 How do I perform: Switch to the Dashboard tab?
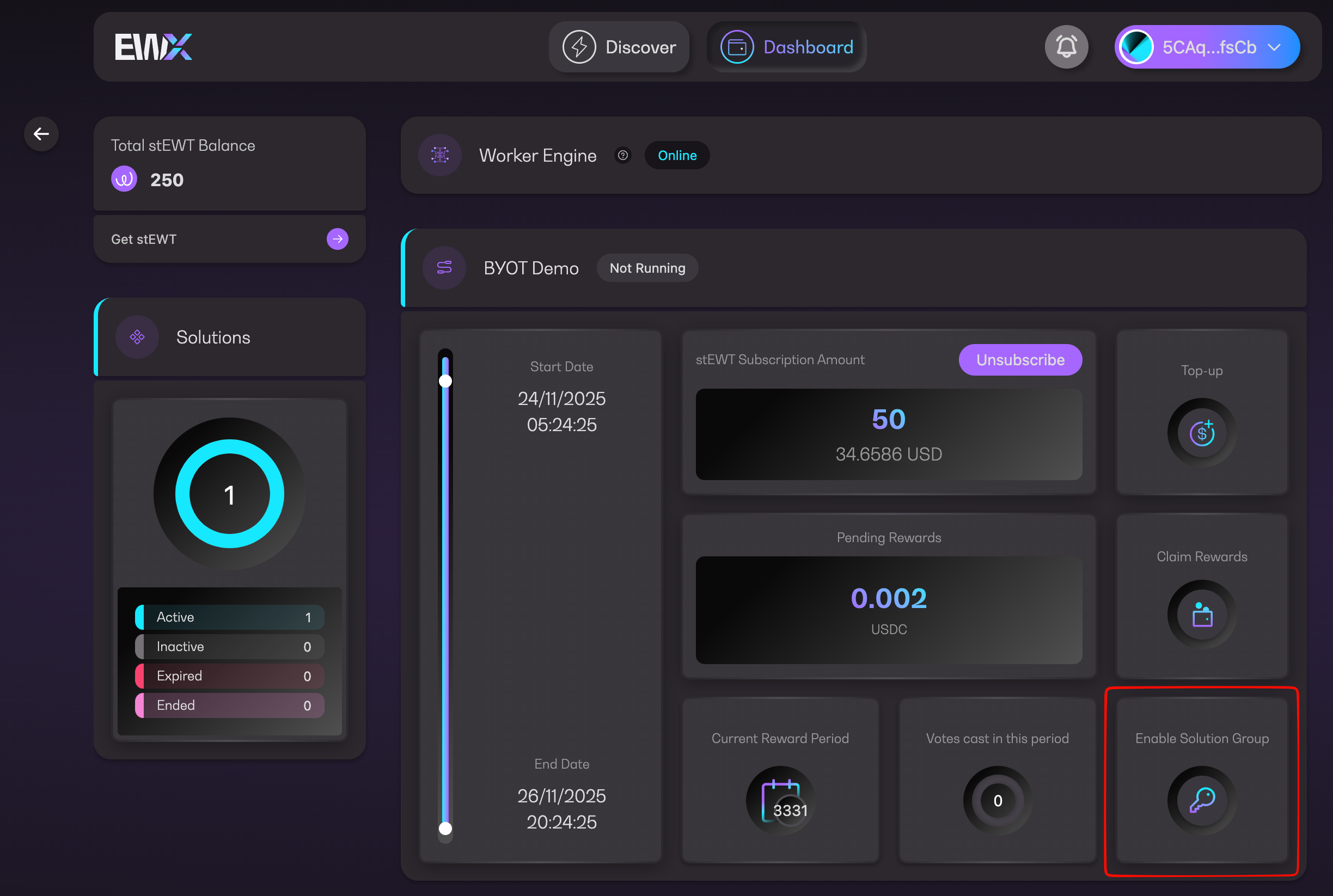click(786, 47)
